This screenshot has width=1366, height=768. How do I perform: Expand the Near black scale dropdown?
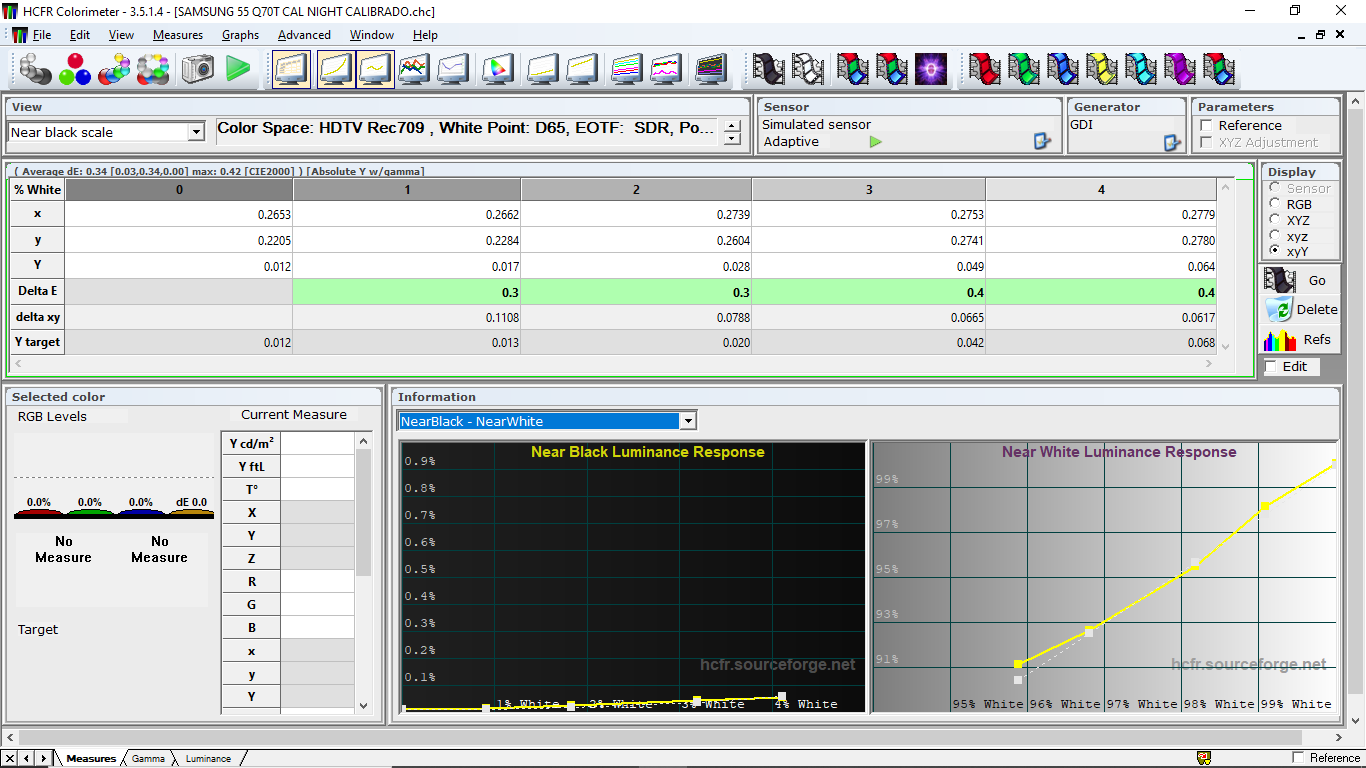pos(196,132)
